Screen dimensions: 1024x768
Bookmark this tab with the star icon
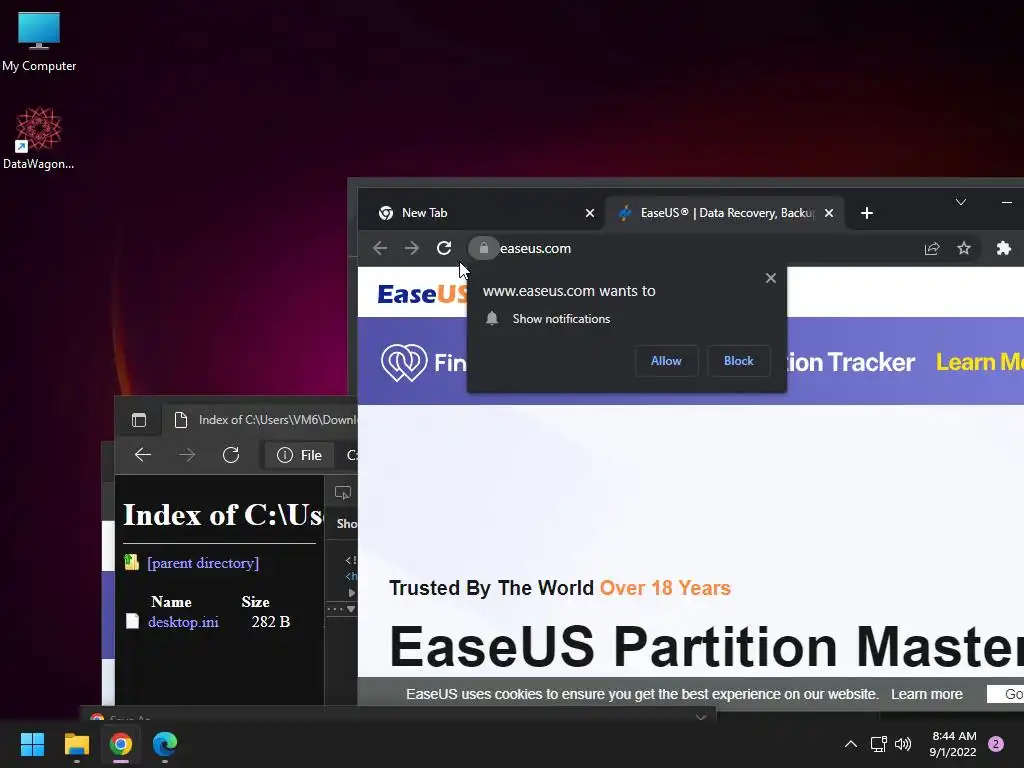(964, 248)
